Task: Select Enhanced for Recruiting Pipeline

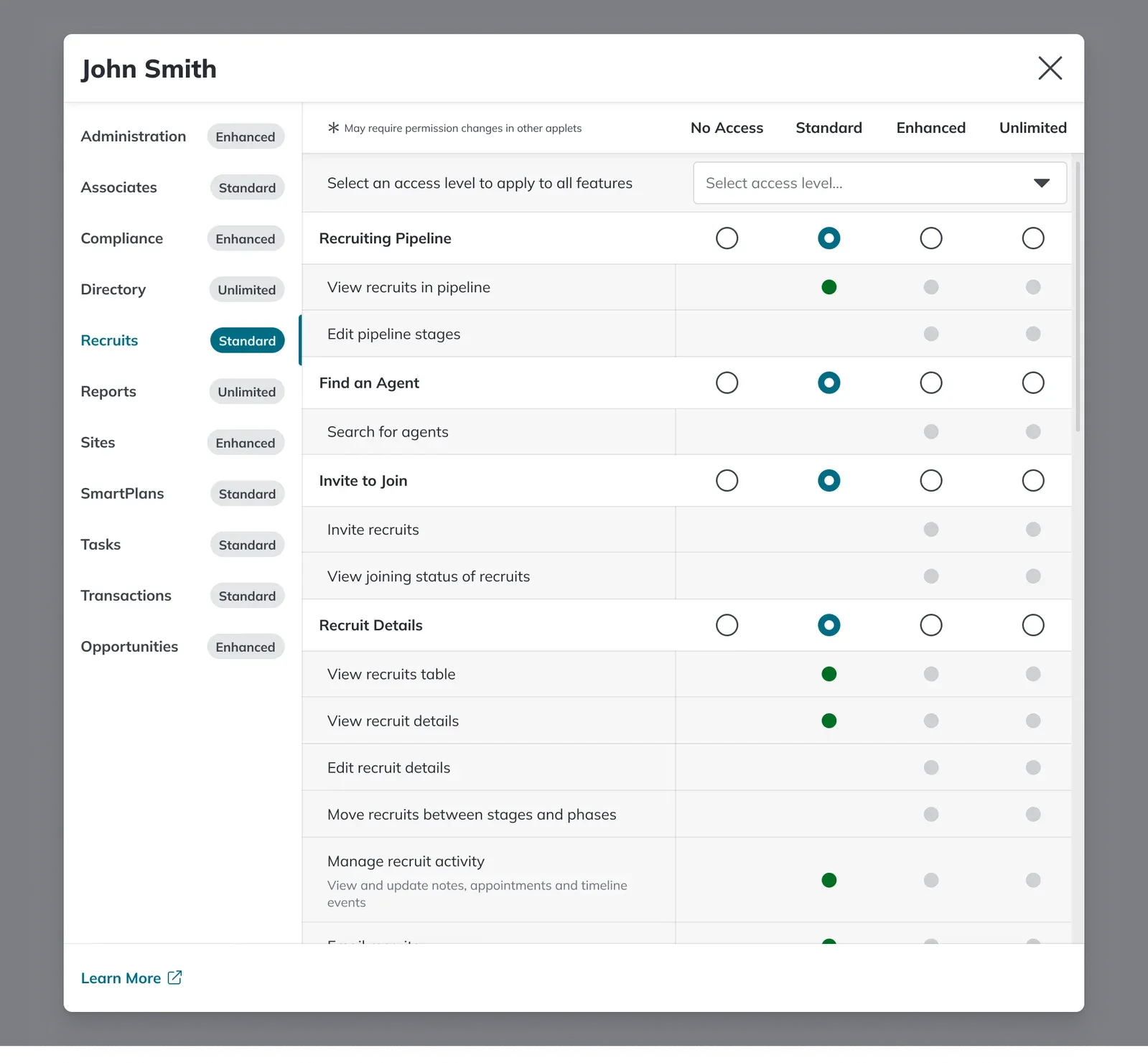Action: point(930,238)
